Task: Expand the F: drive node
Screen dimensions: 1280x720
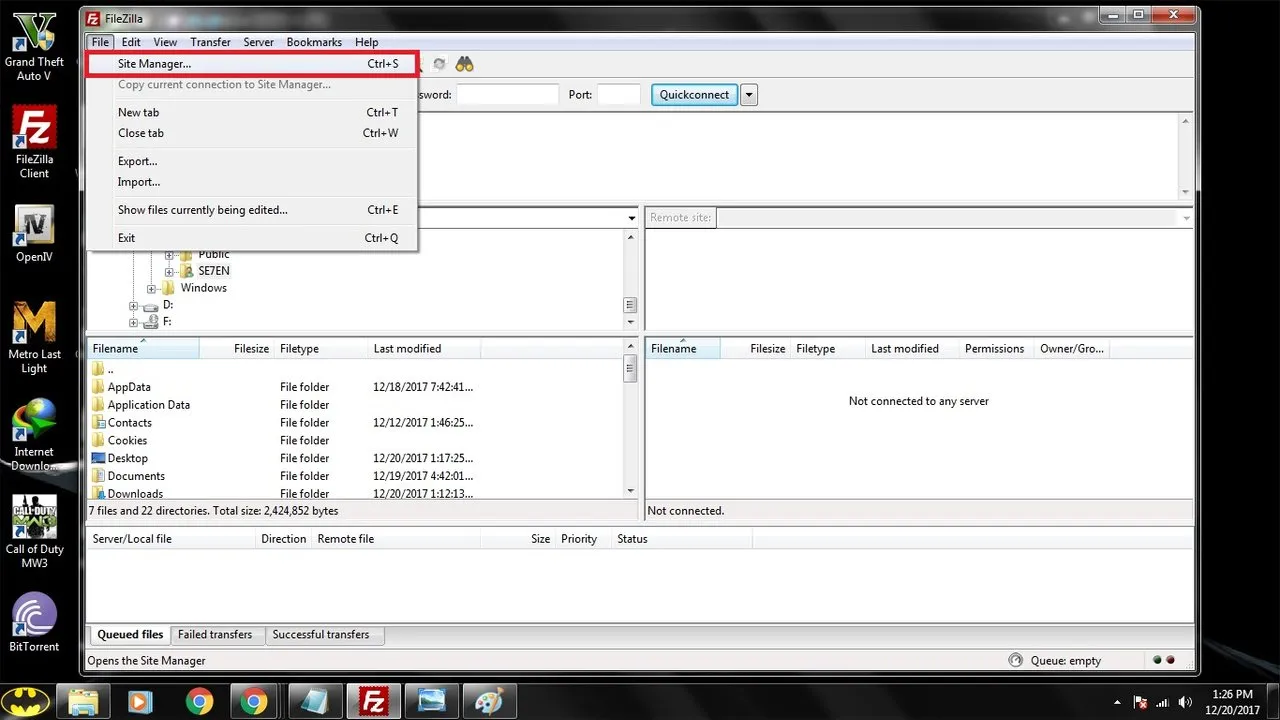Action: [134, 322]
